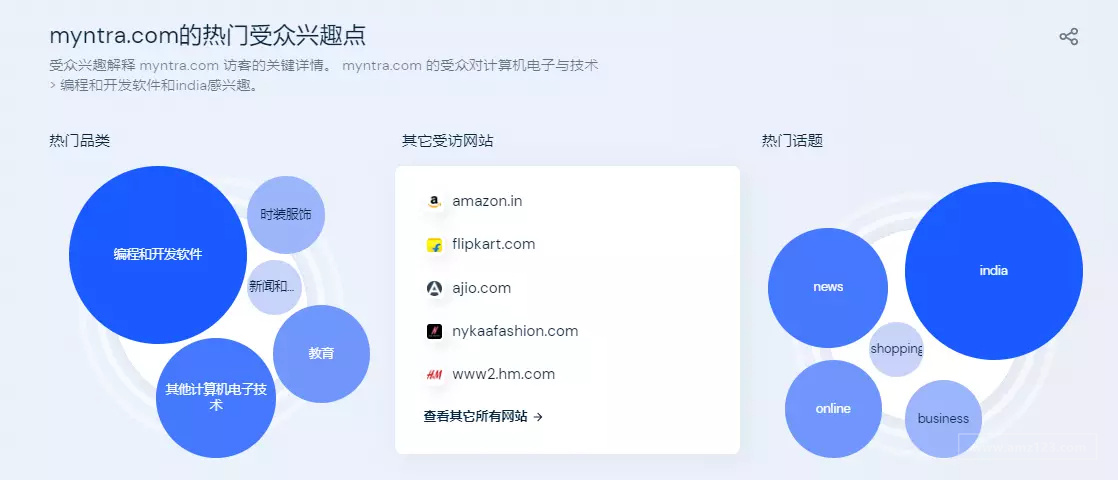Screen dimensions: 1118x480
Task: Click the ajio.com favicon icon
Action: 434,289
